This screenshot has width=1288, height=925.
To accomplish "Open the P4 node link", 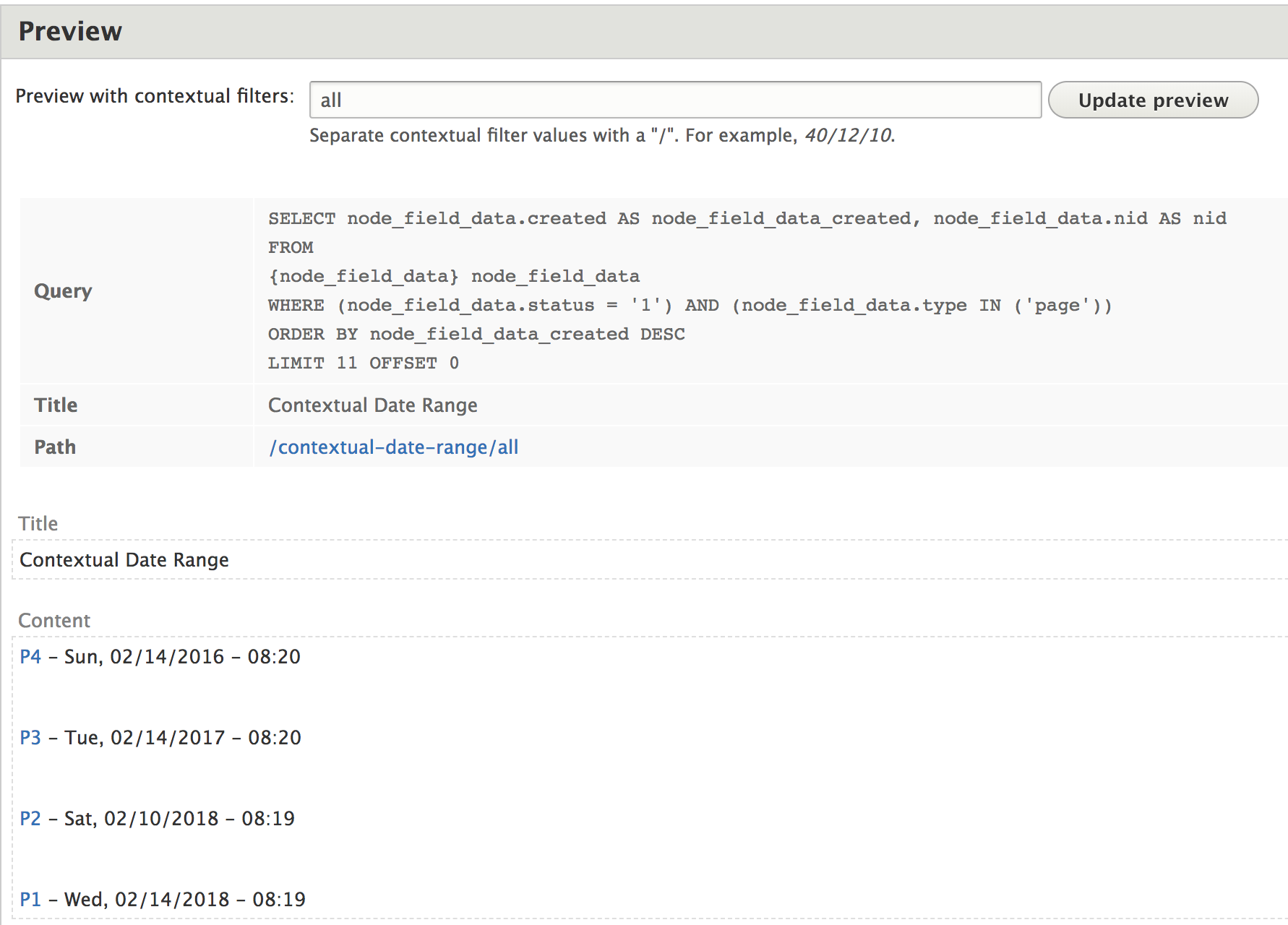I will 30,656.
